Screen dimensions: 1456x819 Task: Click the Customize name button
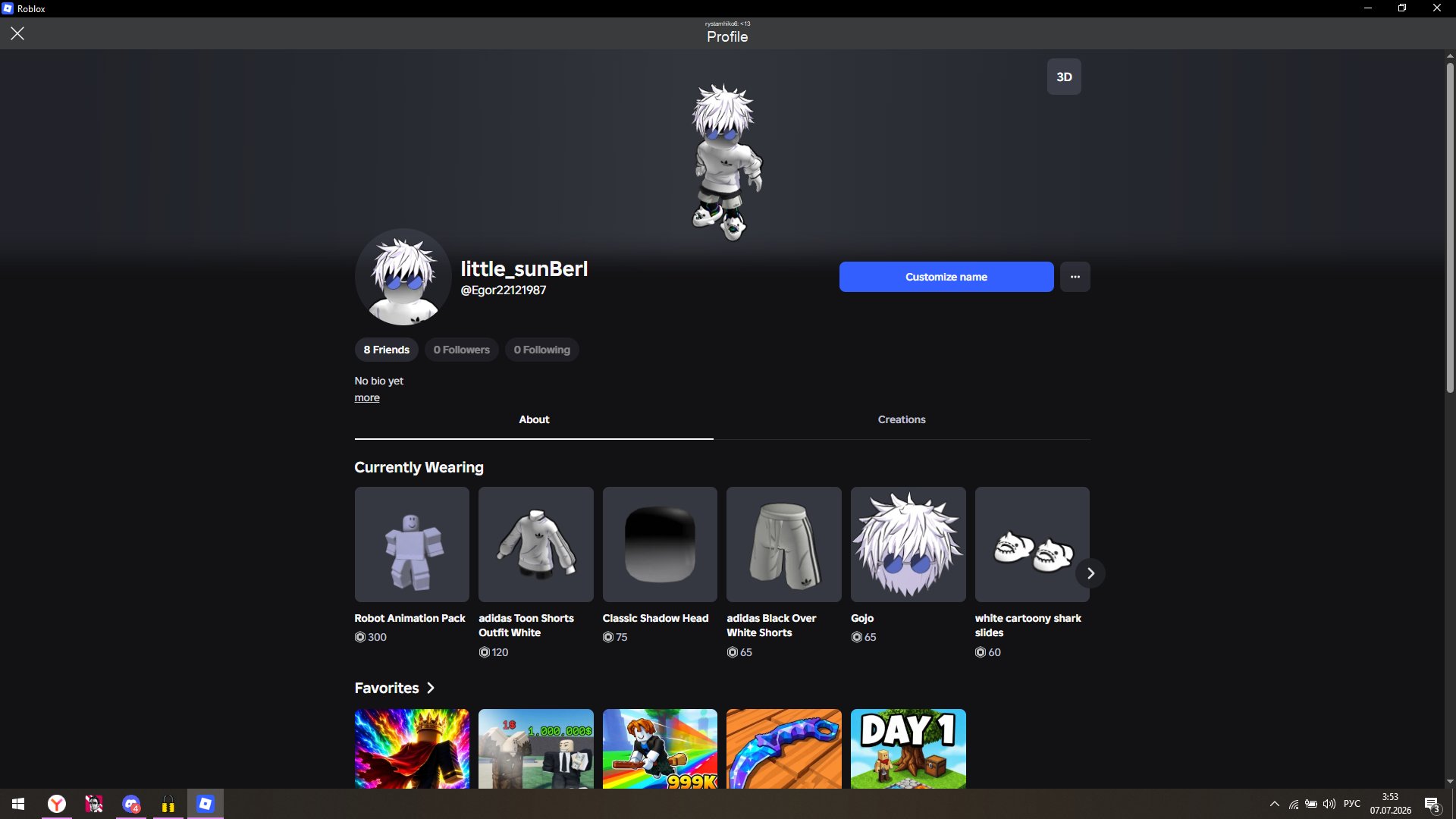coord(946,277)
